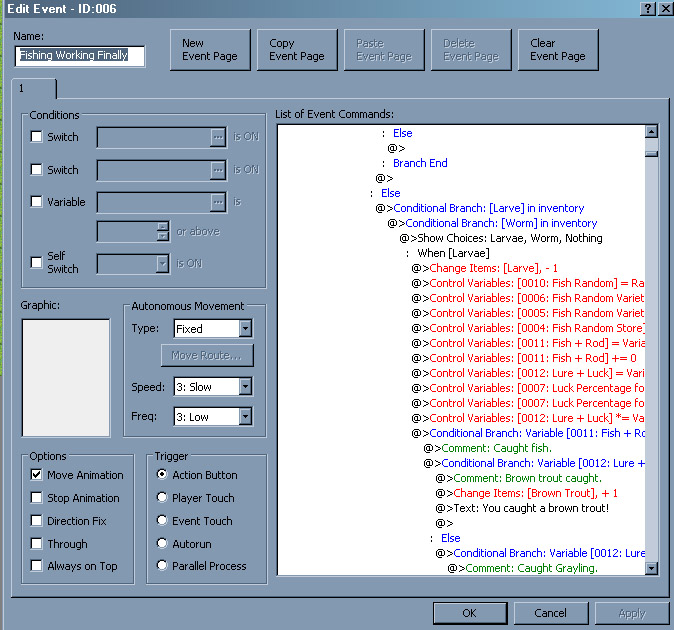
Task: Click the Move Route button
Action: pyautogui.click(x=207, y=355)
